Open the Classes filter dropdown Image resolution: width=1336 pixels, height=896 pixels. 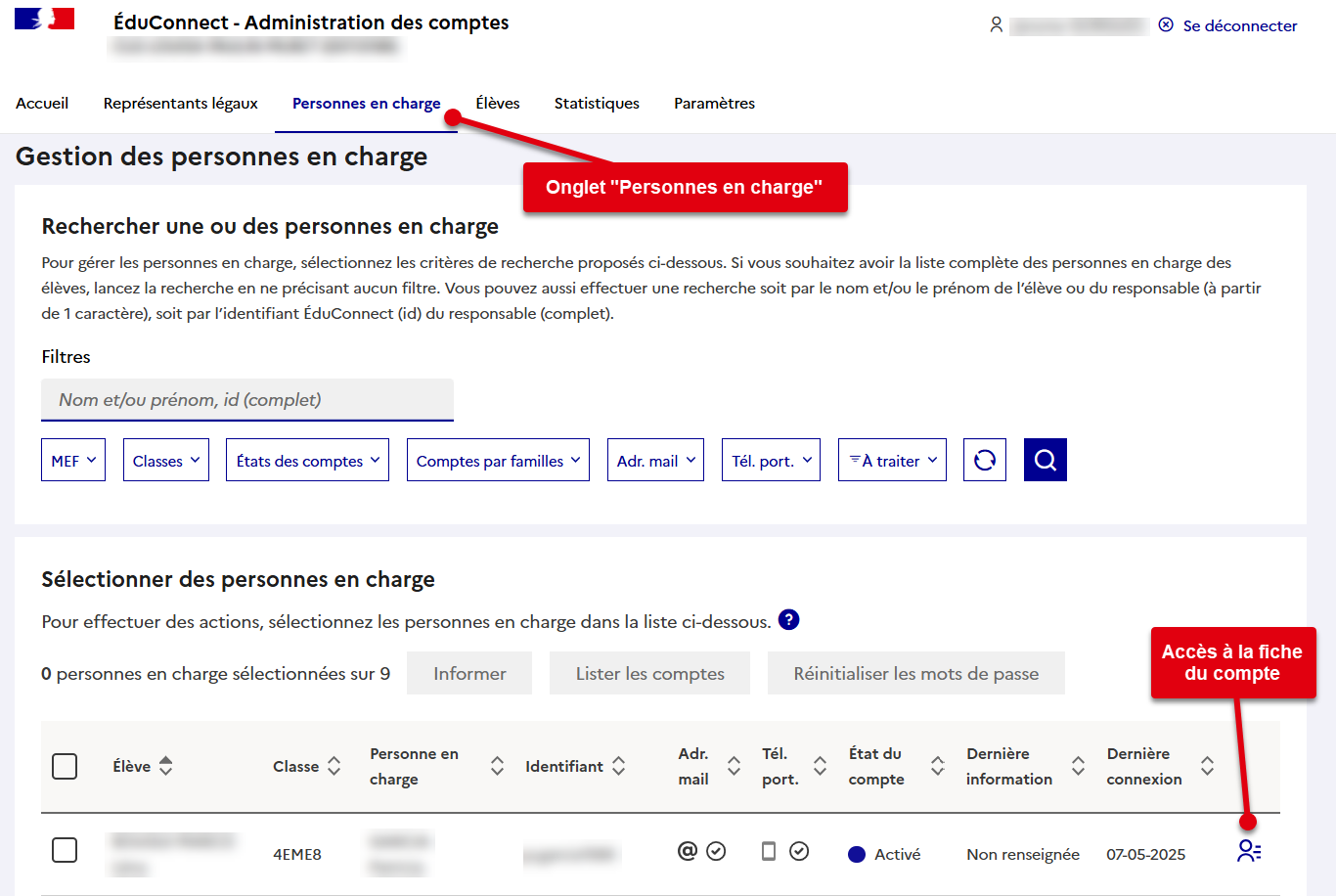point(166,460)
